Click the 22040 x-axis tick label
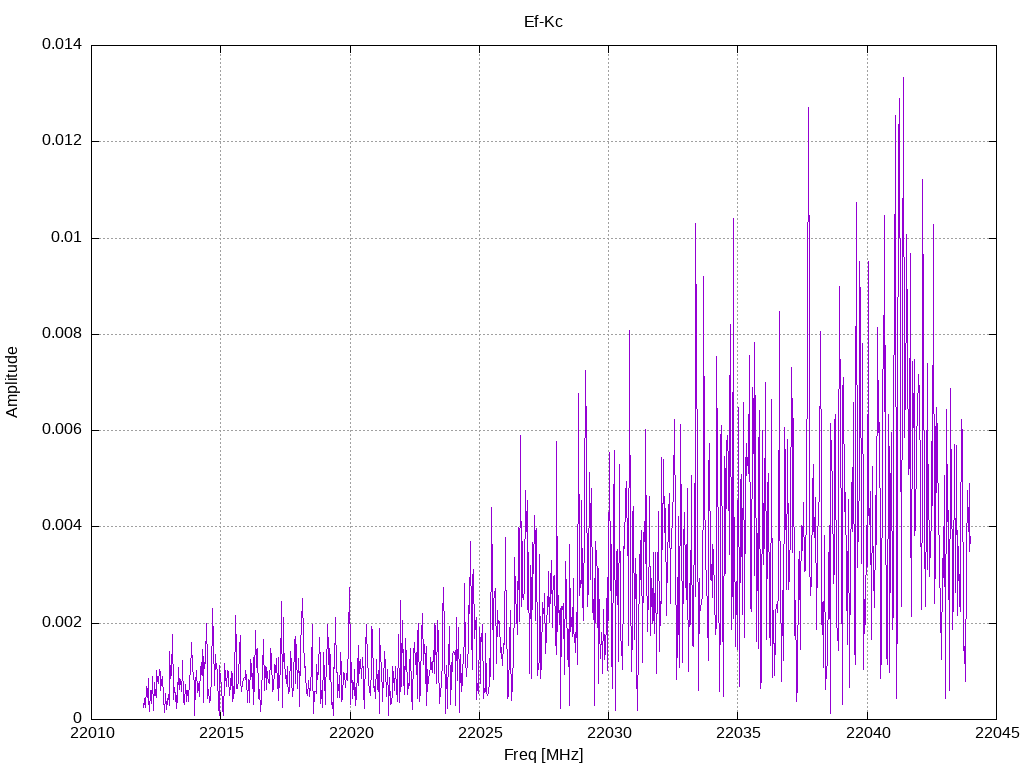The width and height of the screenshot is (1024, 768). [868, 733]
